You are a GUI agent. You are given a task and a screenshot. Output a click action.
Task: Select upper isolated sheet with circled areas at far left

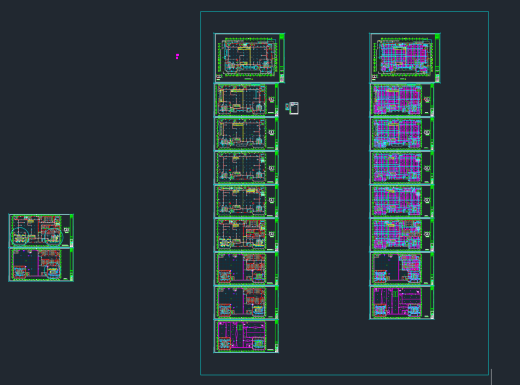click(x=41, y=231)
